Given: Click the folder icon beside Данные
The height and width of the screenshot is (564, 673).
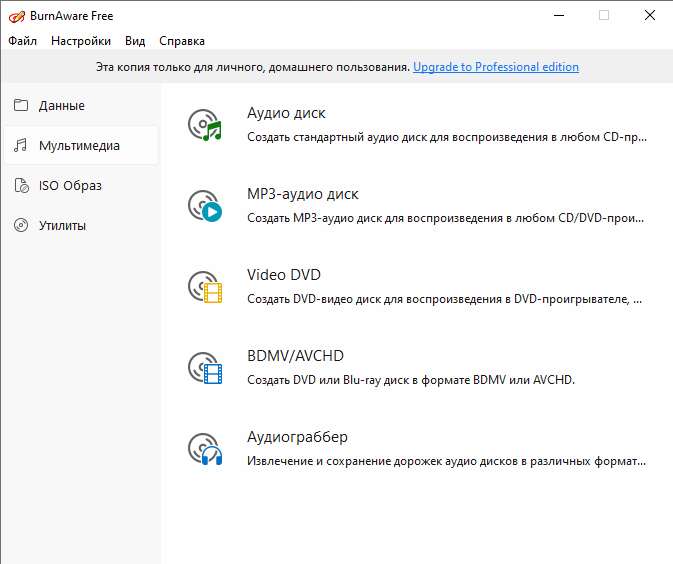Looking at the screenshot, I should click(x=21, y=105).
